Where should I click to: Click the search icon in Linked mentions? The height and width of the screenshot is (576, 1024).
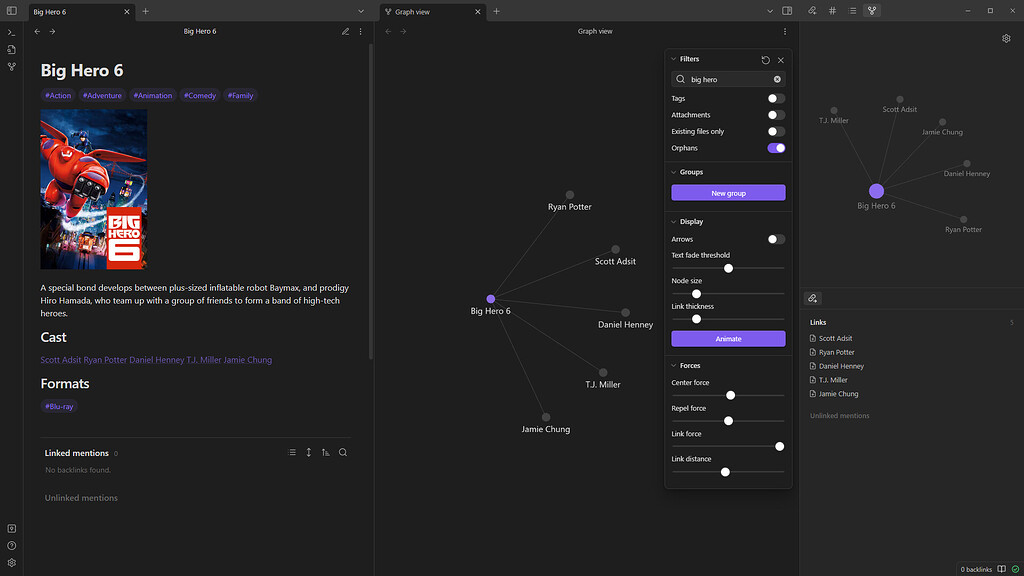tap(343, 452)
